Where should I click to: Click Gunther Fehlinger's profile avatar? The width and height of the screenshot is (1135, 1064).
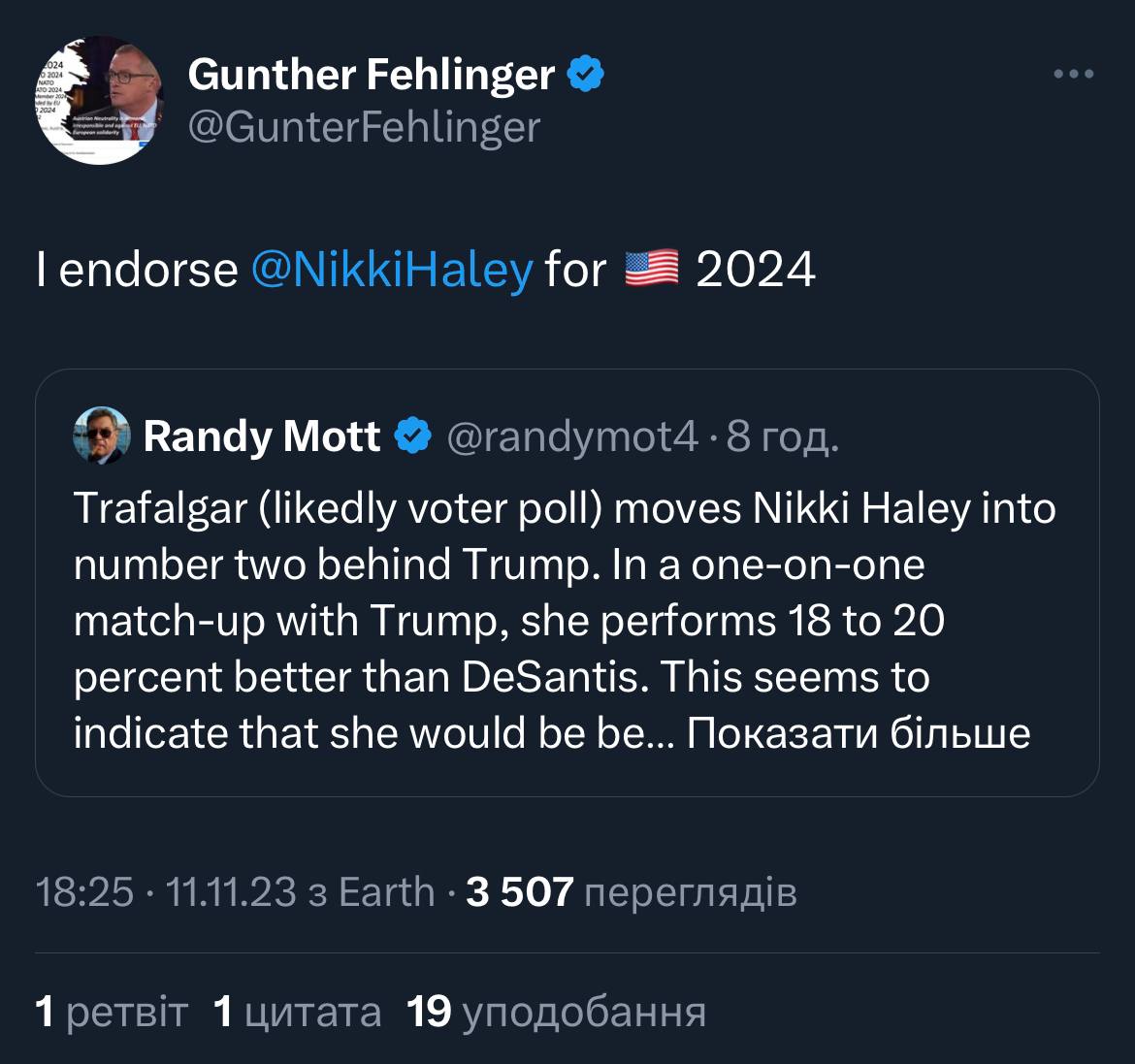100,101
